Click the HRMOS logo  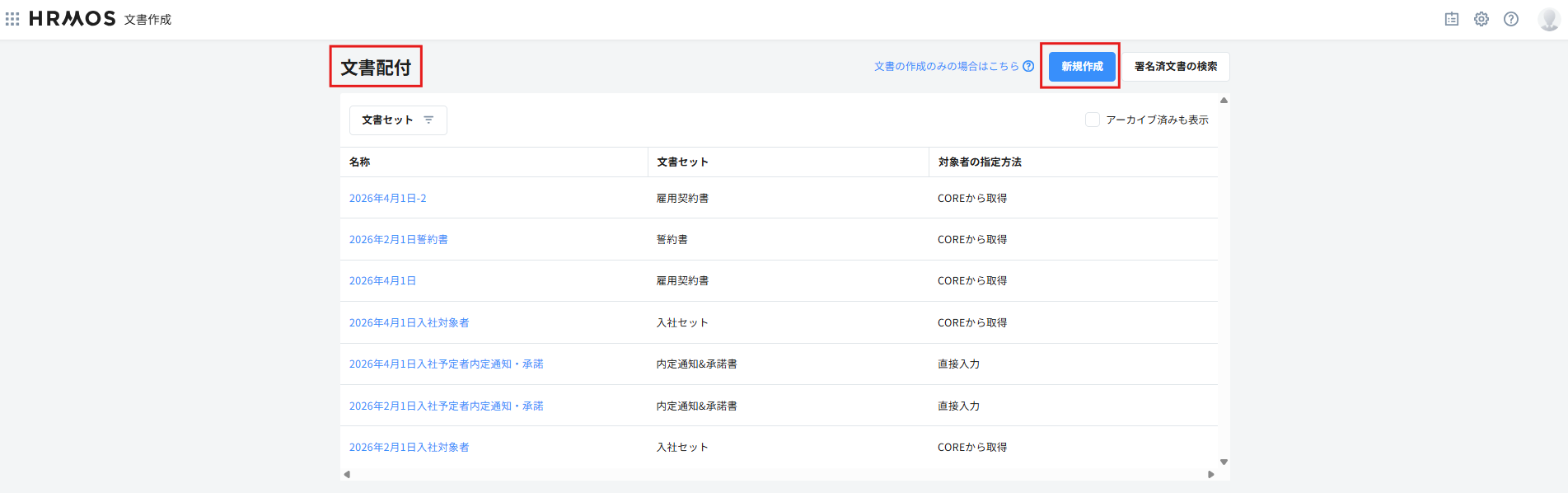click(x=73, y=19)
